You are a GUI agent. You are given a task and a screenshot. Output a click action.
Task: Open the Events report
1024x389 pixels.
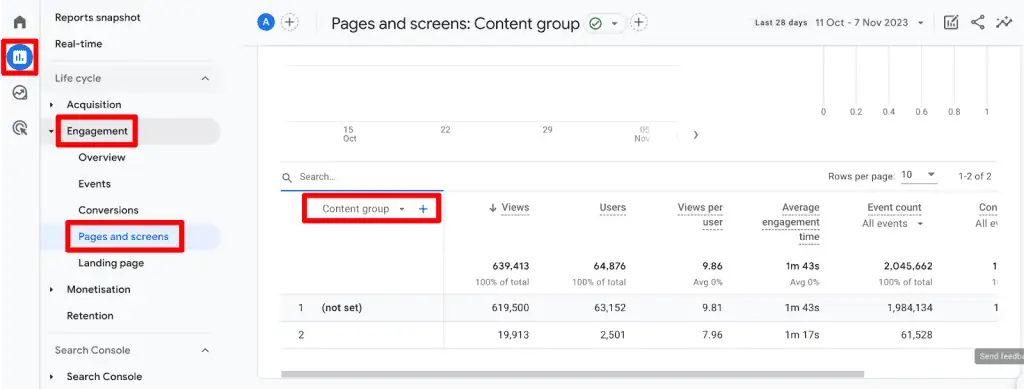click(95, 184)
